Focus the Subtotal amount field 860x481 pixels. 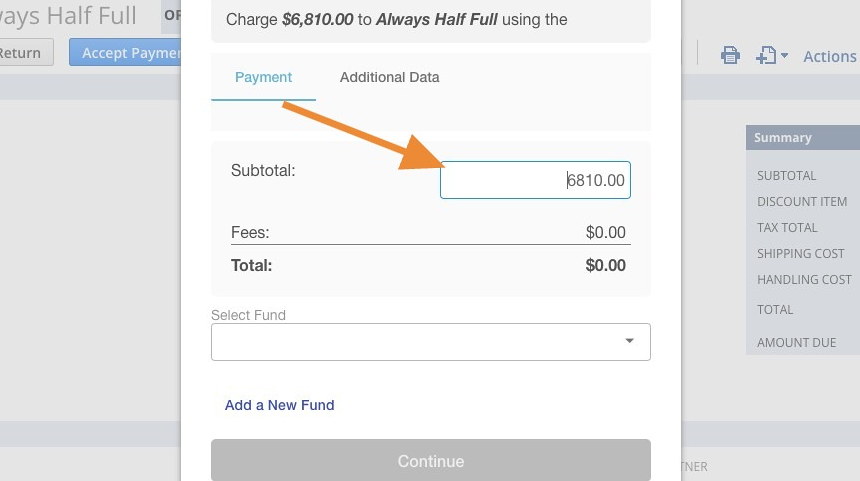(535, 180)
